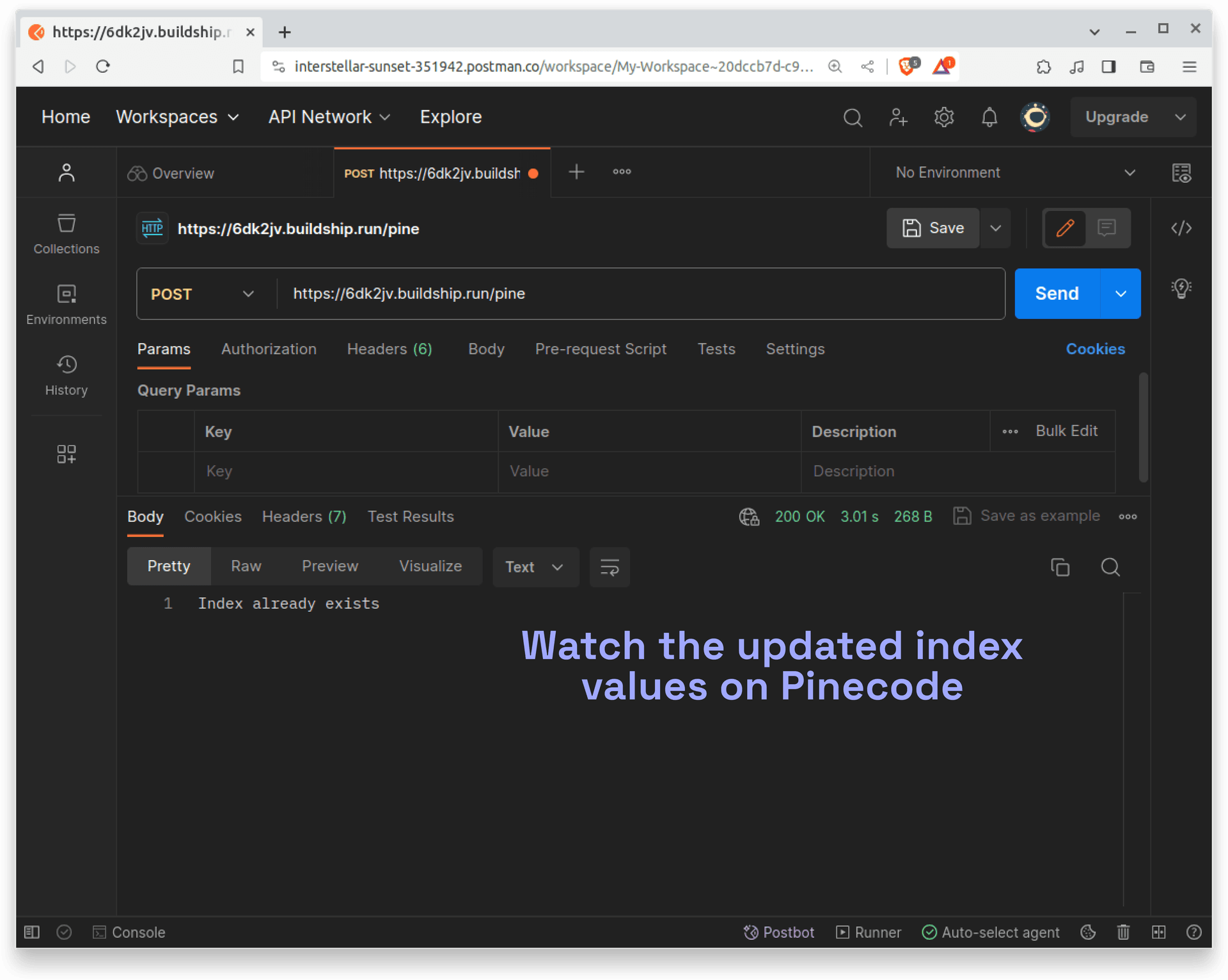1228x980 pixels.
Task: Open Postbot in the status bar
Action: pyautogui.click(x=778, y=932)
